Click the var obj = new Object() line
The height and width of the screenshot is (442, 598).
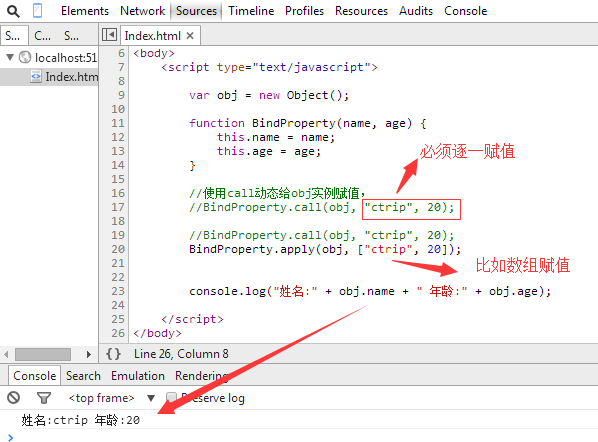click(269, 95)
